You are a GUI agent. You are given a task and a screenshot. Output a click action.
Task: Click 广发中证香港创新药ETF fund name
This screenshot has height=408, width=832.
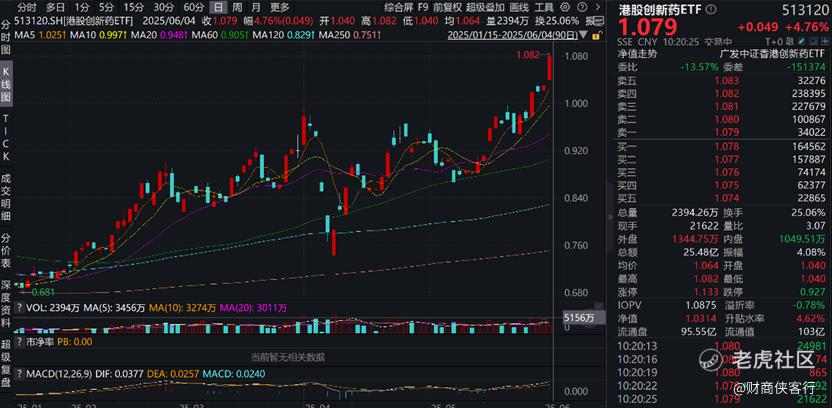(773, 54)
